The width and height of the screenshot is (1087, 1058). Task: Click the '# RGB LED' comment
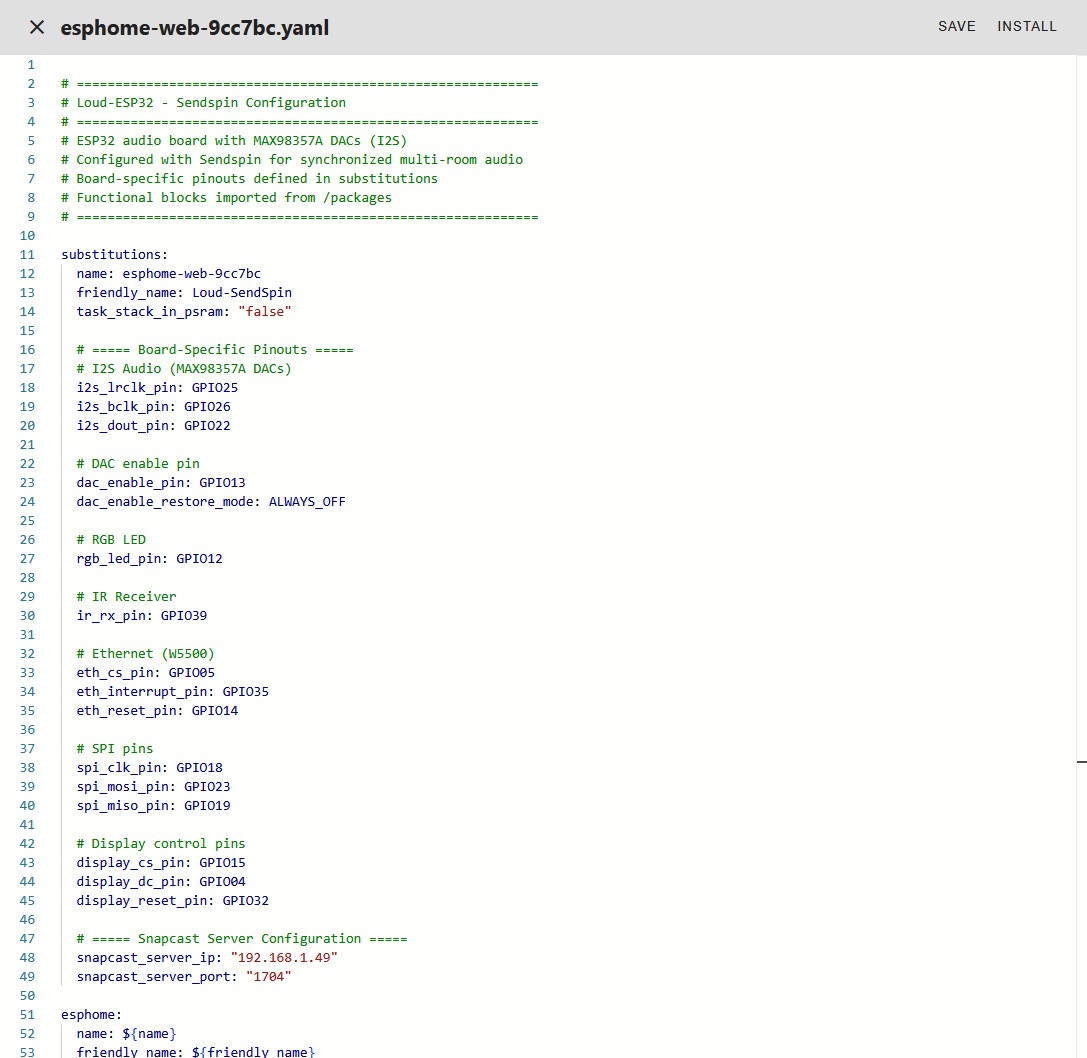[x=111, y=539]
